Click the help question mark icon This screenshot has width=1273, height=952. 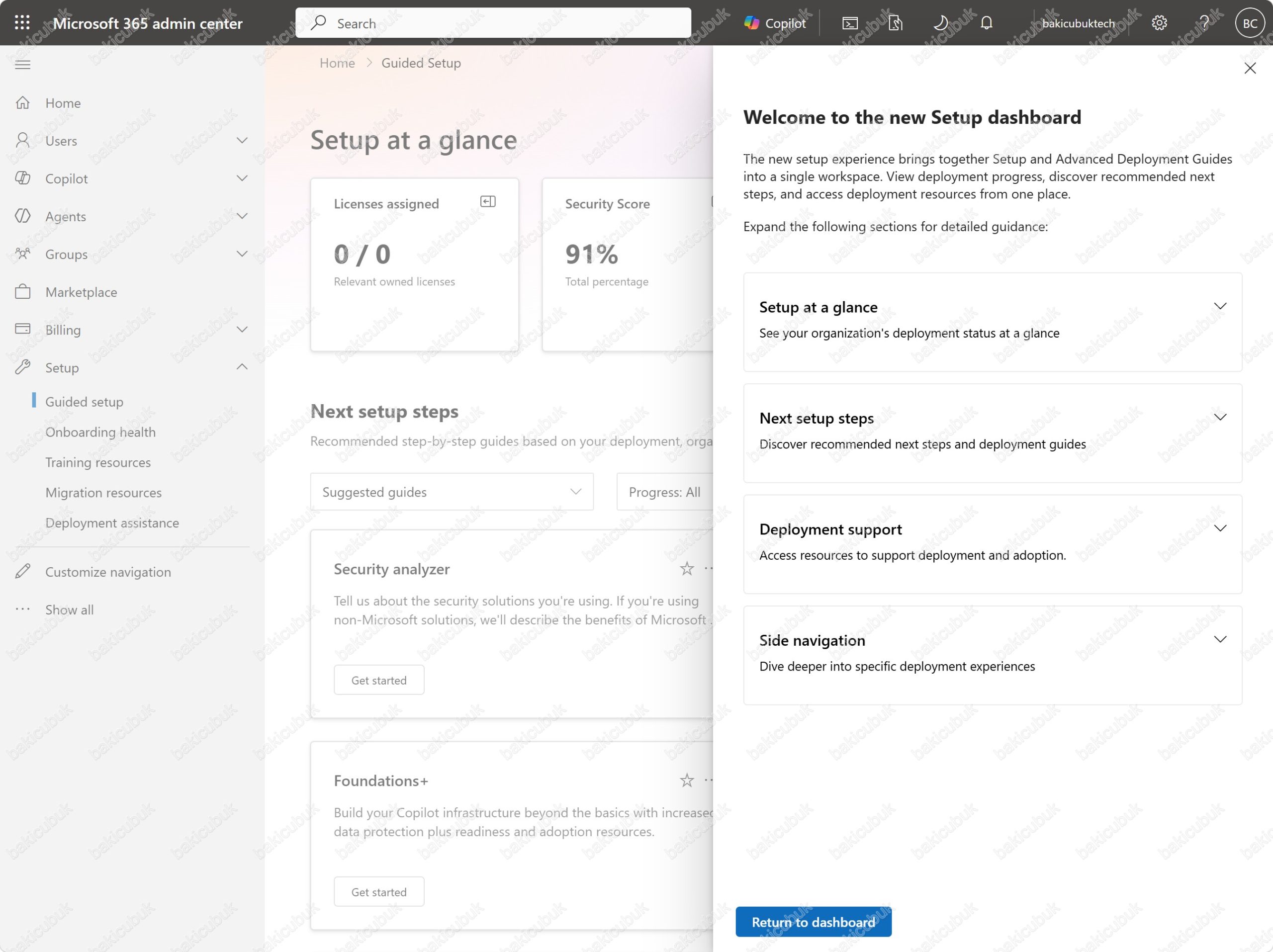1204,23
